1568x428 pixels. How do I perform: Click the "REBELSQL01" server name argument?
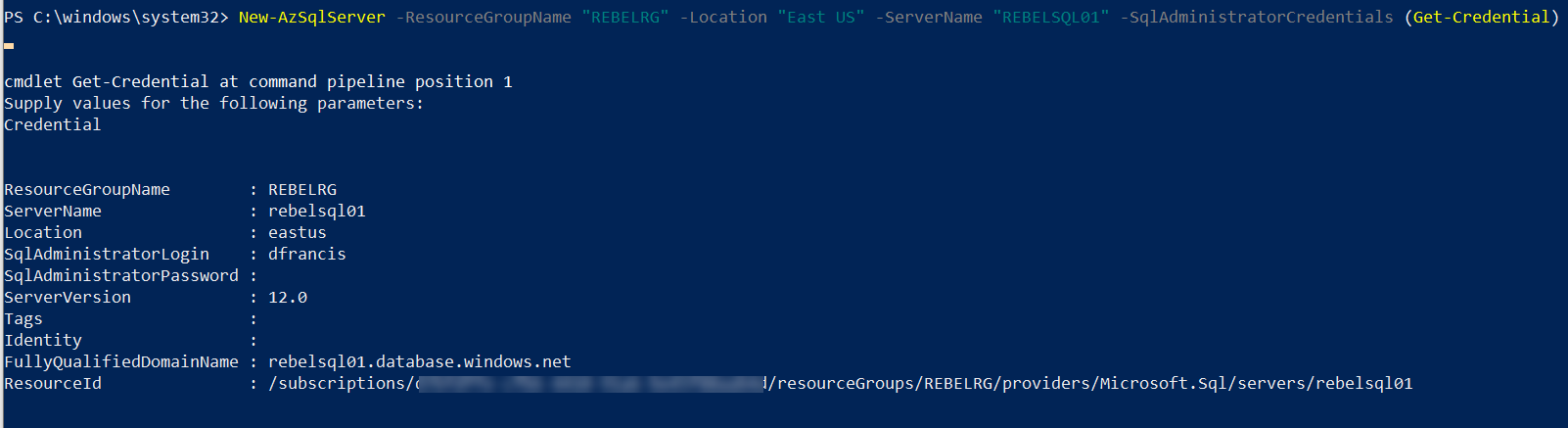pyautogui.click(x=1051, y=17)
